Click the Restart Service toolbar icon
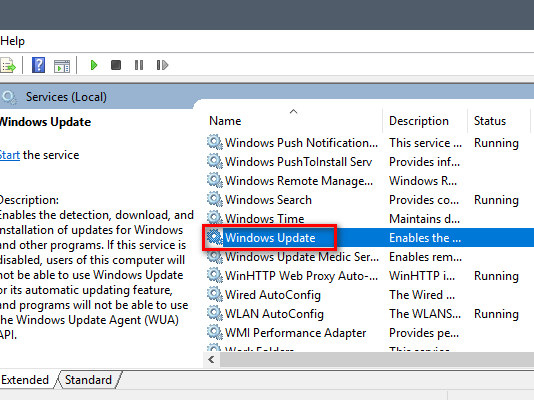 (162, 65)
